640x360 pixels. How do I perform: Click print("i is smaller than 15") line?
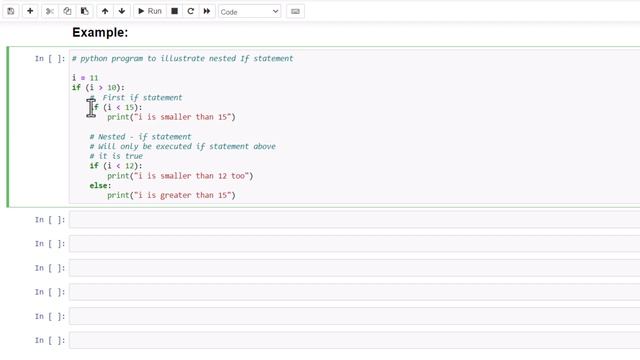coord(171,117)
